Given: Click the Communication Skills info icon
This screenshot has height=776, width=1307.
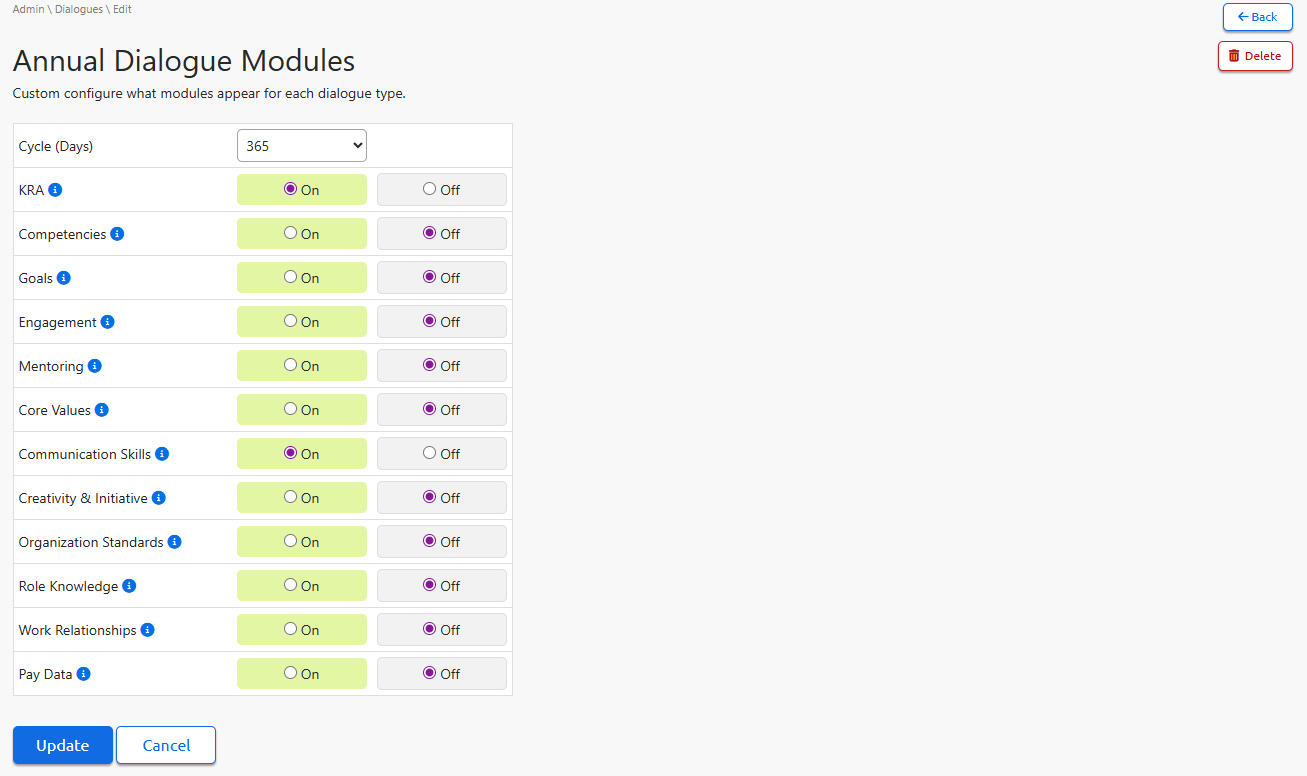Looking at the screenshot, I should (x=162, y=454).
